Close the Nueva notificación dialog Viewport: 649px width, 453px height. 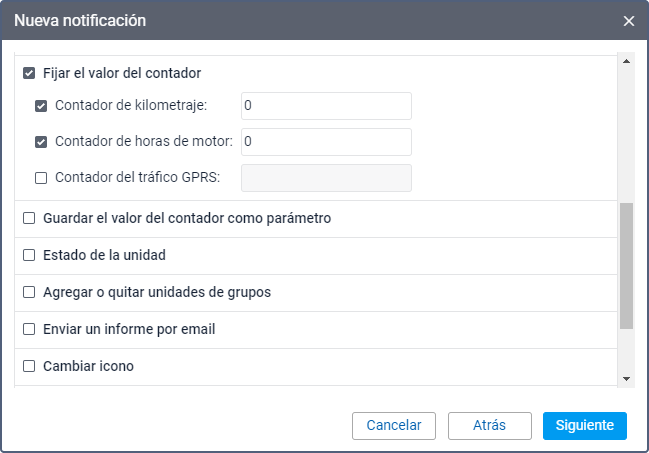click(629, 21)
